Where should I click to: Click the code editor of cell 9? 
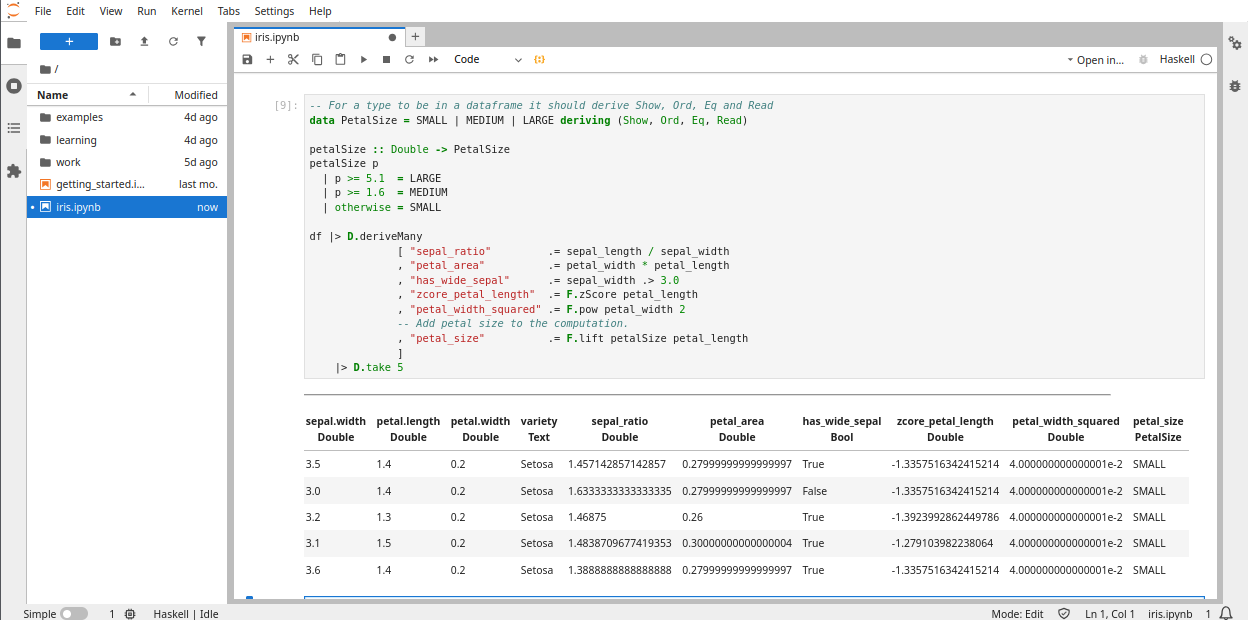click(754, 236)
